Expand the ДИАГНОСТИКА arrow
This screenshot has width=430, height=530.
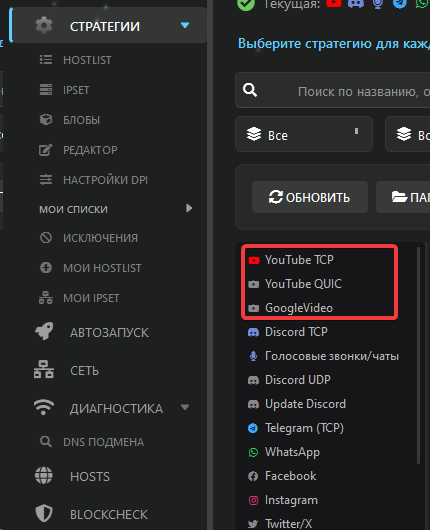click(x=185, y=407)
